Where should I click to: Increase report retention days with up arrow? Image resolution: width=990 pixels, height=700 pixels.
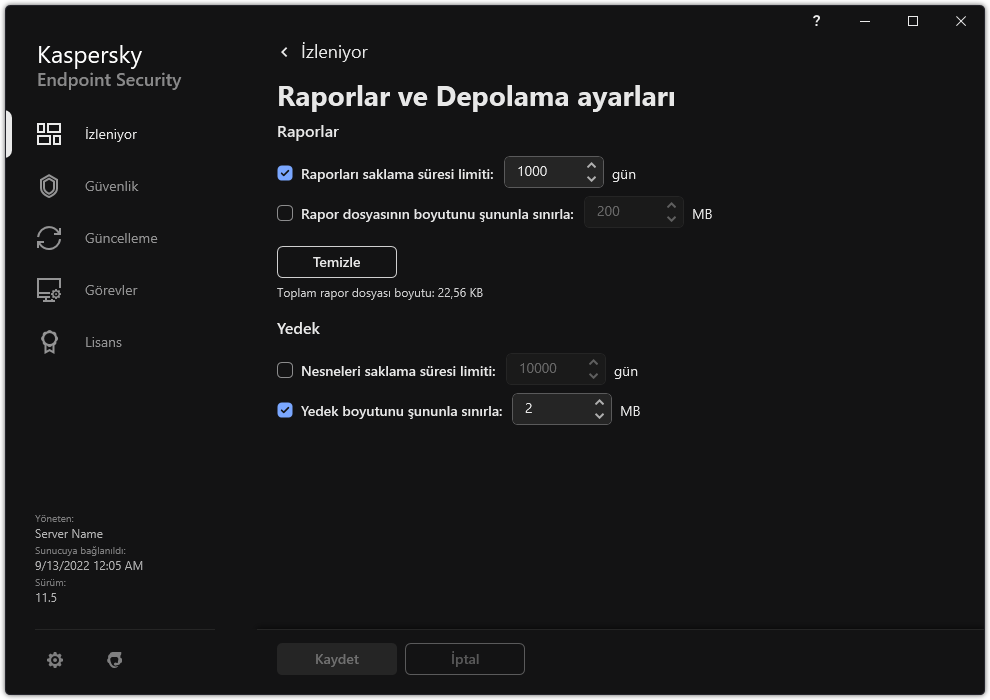coord(592,165)
